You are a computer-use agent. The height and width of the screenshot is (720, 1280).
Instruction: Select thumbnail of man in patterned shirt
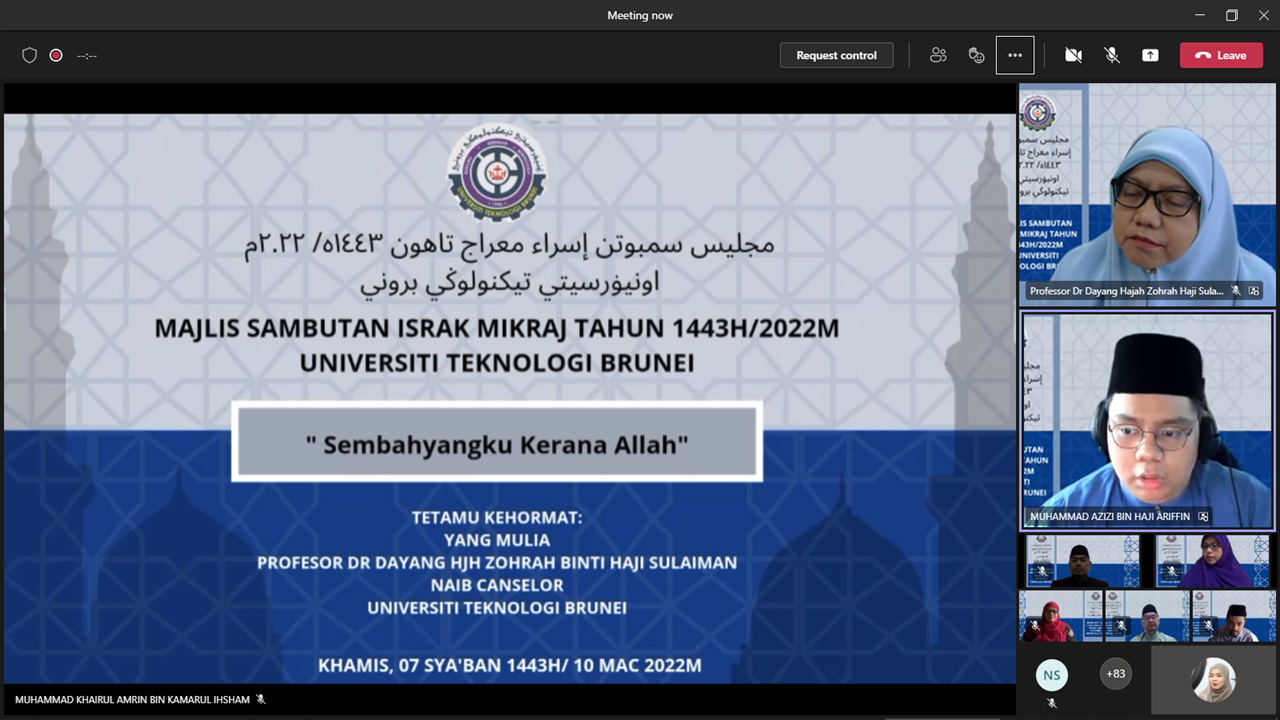1233,616
